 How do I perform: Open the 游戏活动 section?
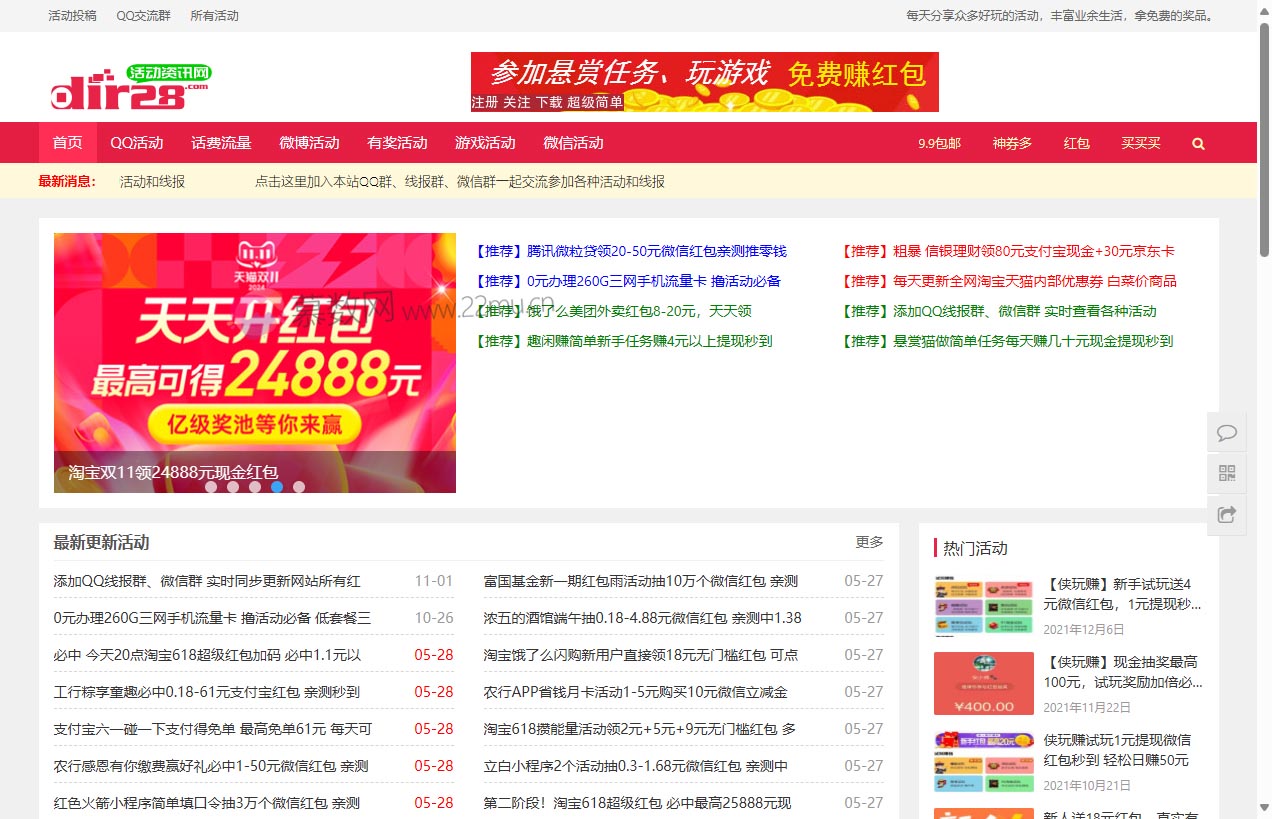click(x=485, y=142)
